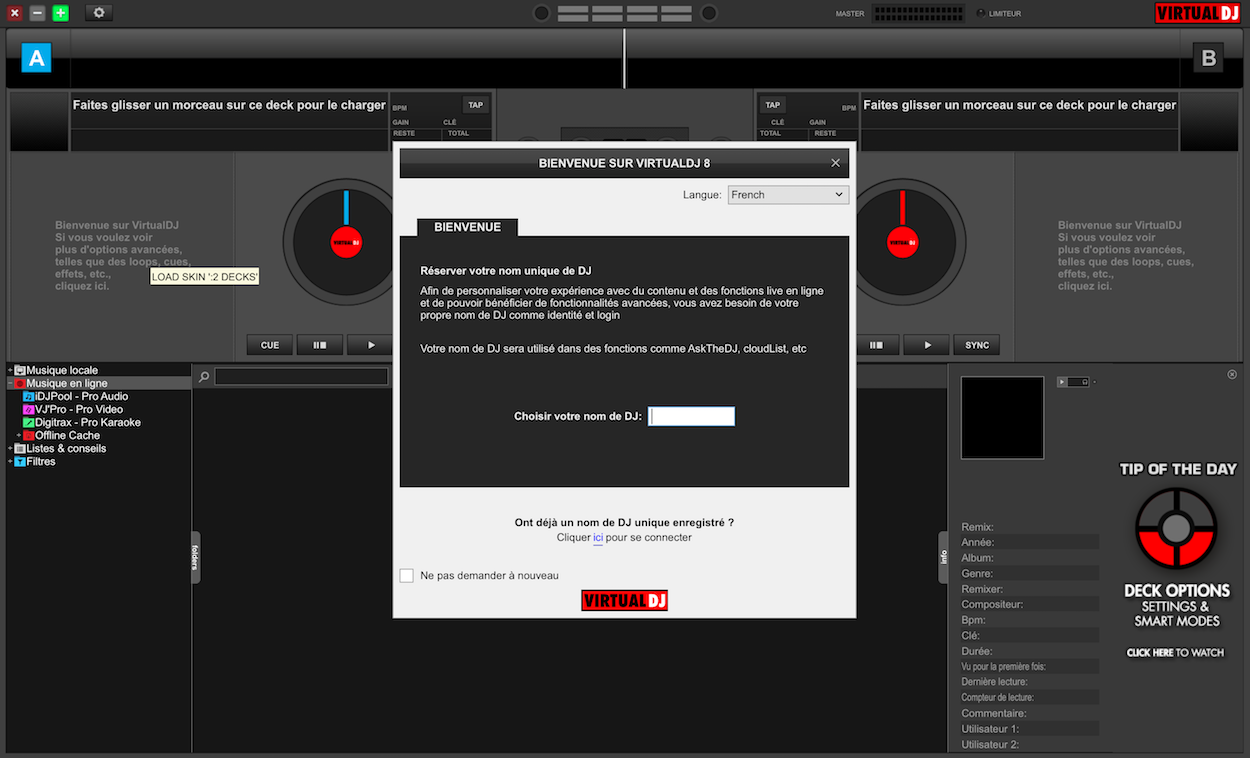Expand the Musique locale tree node

pos(10,370)
